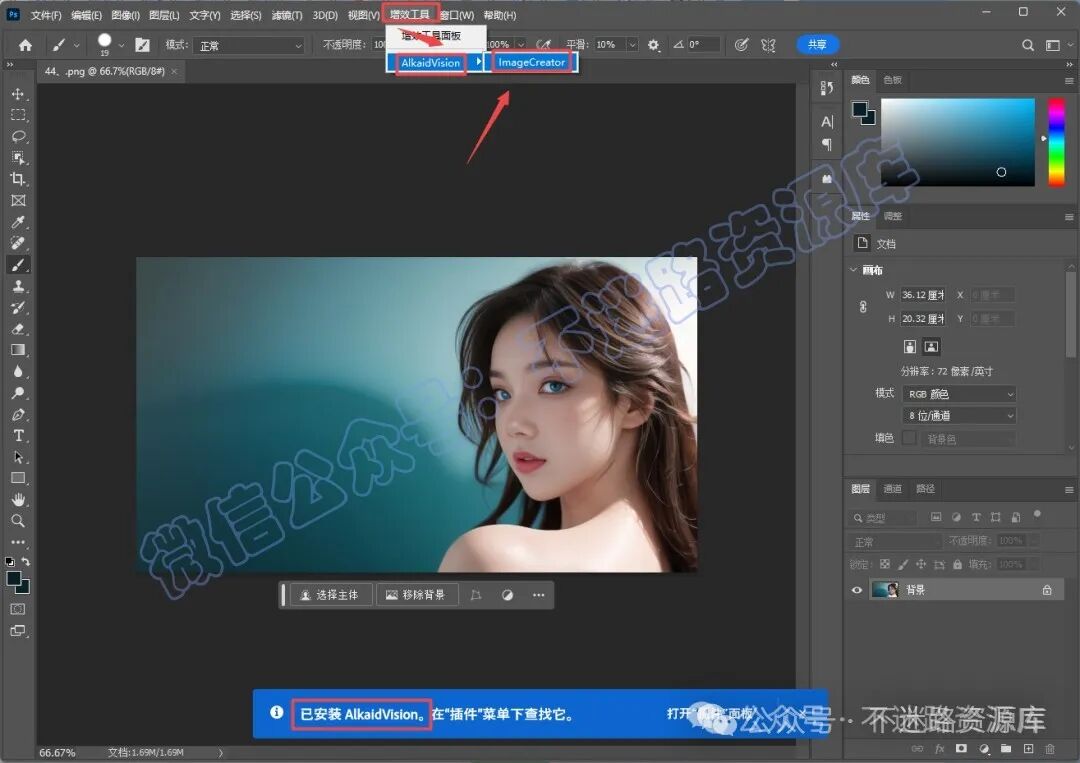Select the Blur tool
The image size is (1080, 763).
[18, 371]
